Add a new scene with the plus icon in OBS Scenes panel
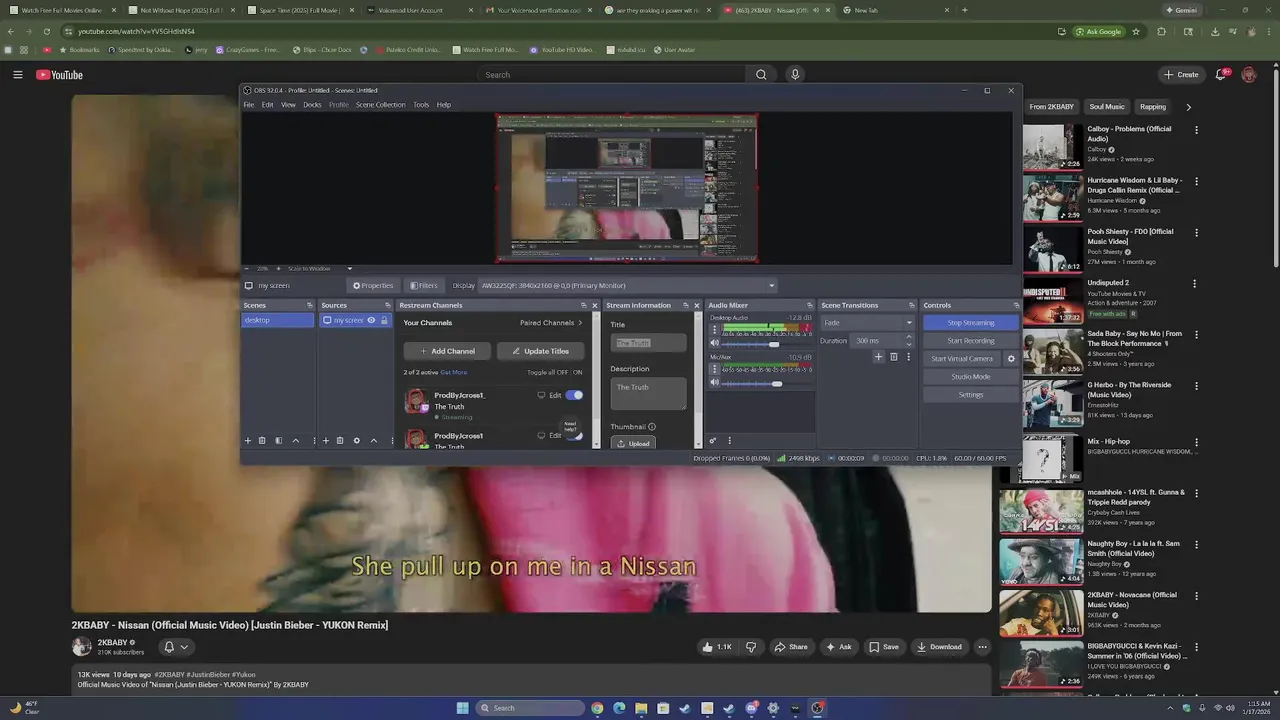Image resolution: width=1280 pixels, height=720 pixels. pyautogui.click(x=248, y=440)
